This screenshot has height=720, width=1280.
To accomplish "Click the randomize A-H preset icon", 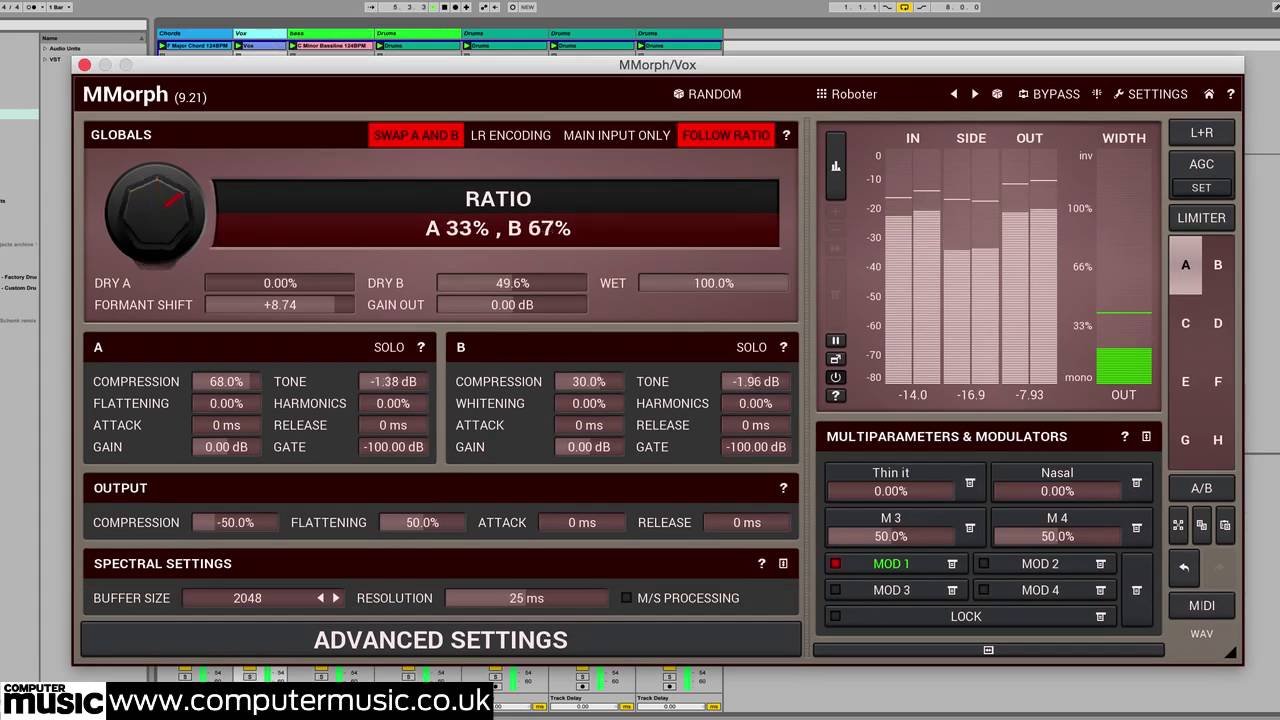I will click(1178, 525).
